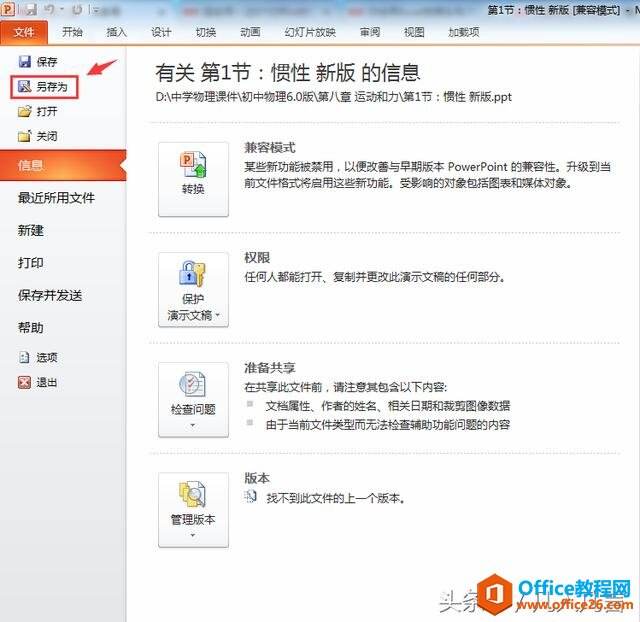Click text 文档属性、作者的姓名 bullet line
640x622 pixels.
pos(387,406)
